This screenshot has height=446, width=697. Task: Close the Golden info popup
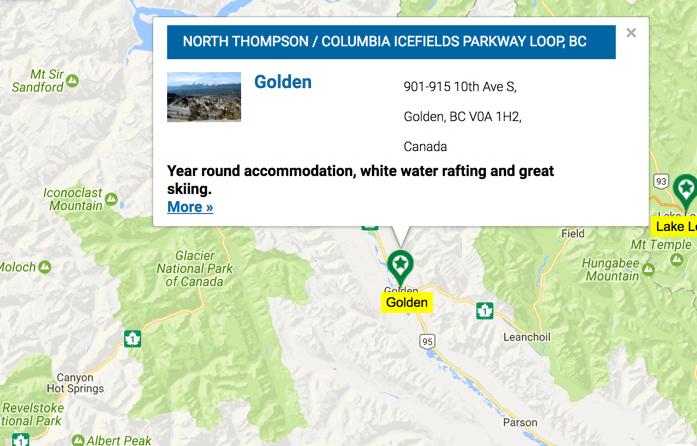point(631,33)
